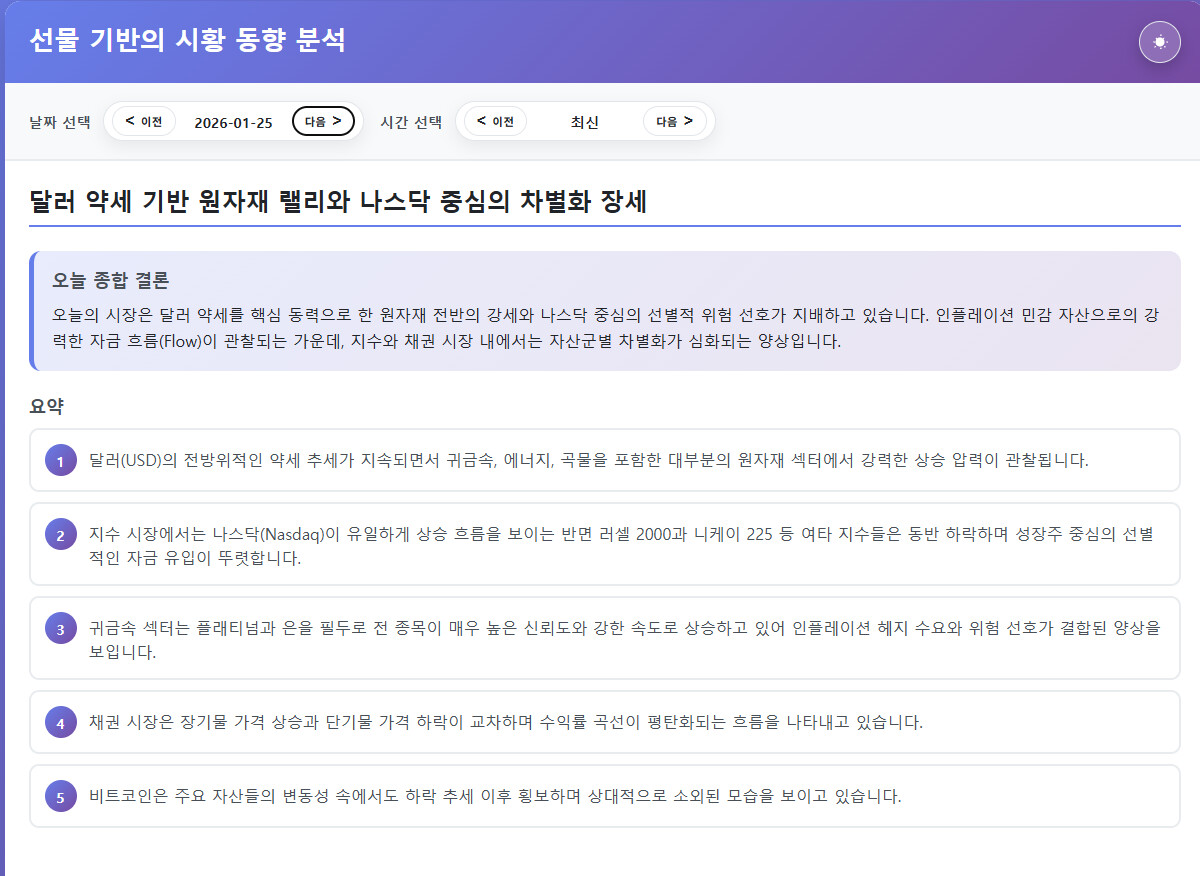Screen dimensions: 1200x876
Task: Select the number 3 summary badge
Action: coord(60,629)
